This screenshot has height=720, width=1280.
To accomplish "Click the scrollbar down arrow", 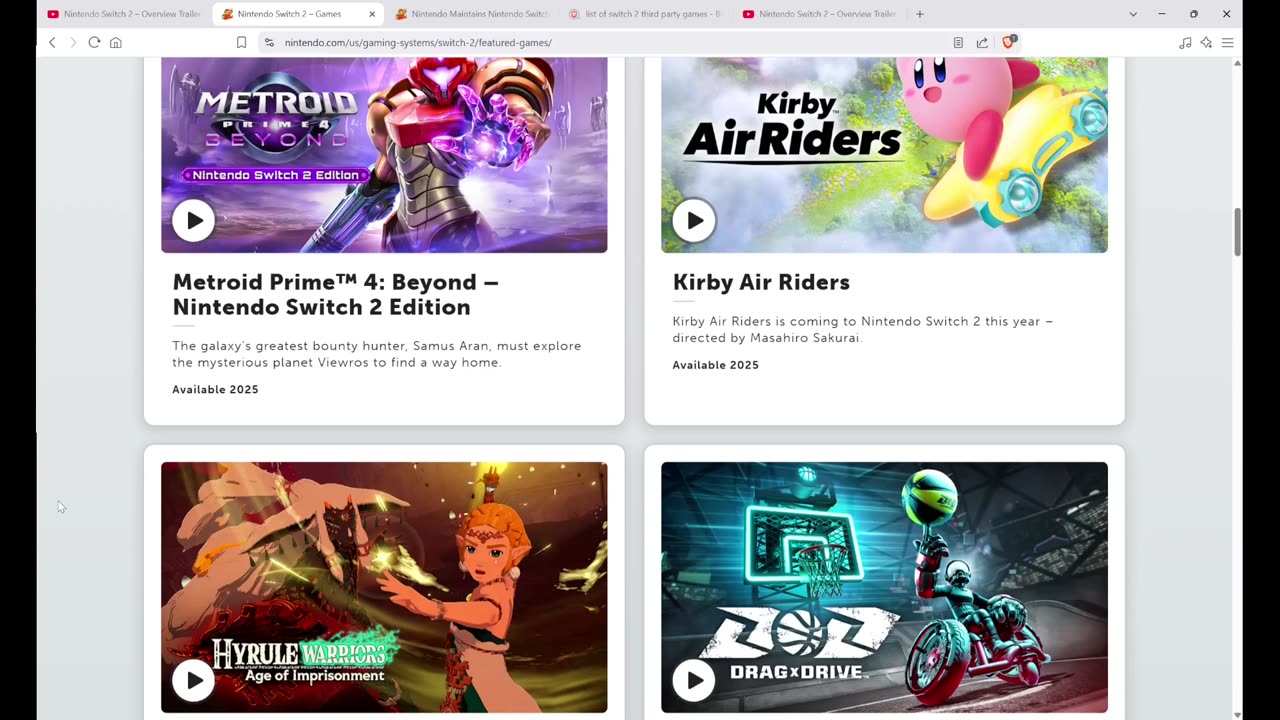I will tap(1237, 714).
